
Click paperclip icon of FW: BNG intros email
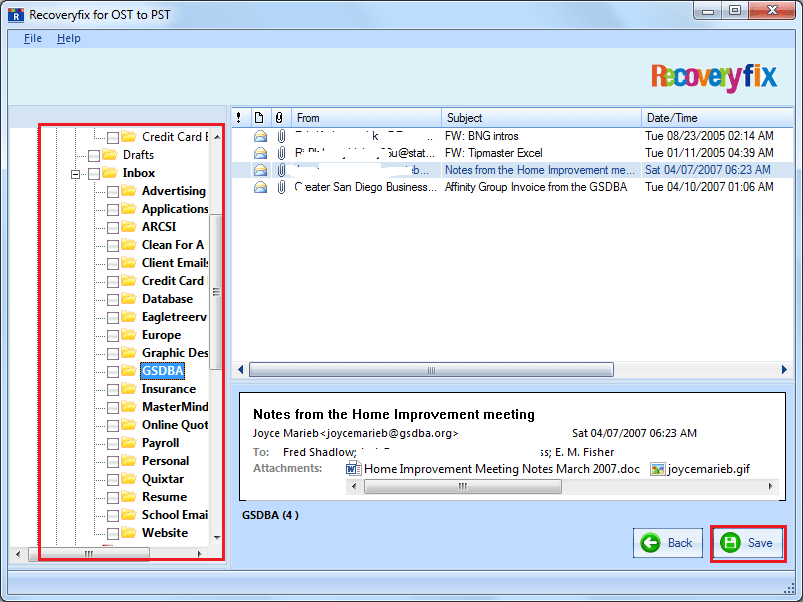(281, 136)
